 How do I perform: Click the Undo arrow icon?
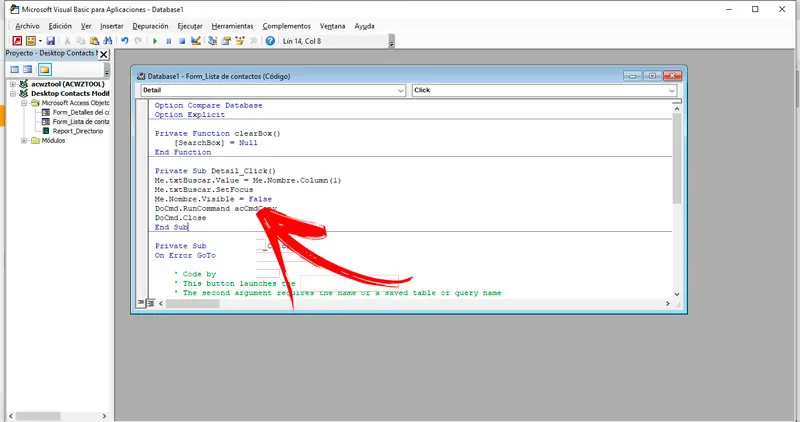coord(124,41)
